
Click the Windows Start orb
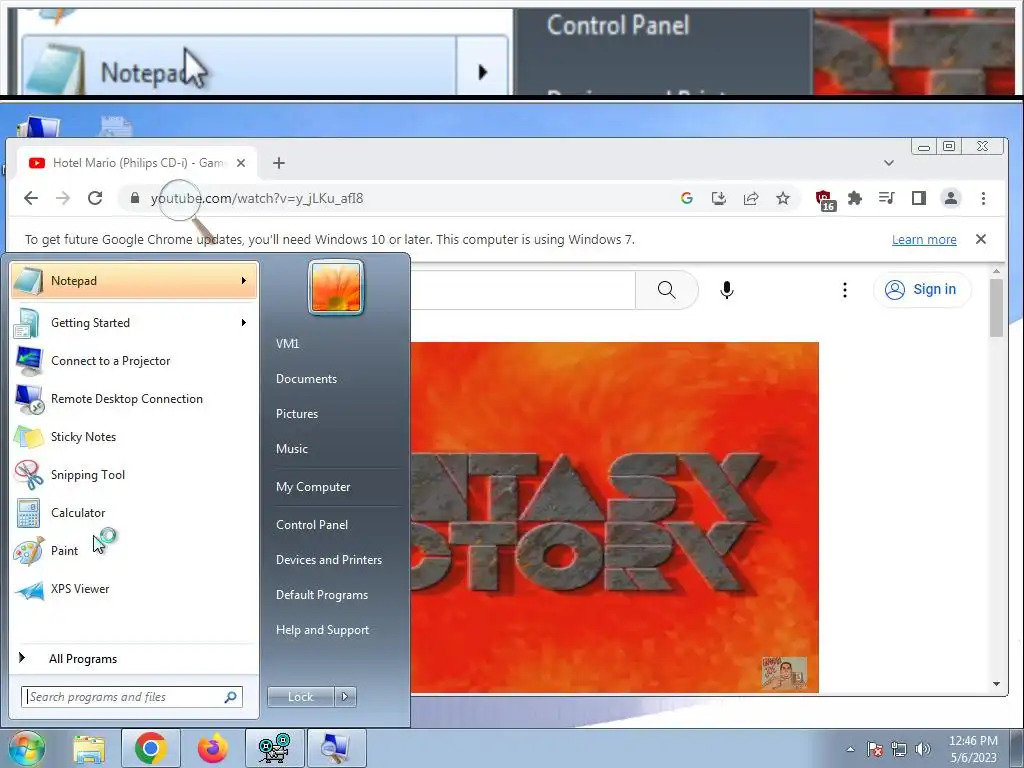tap(26, 748)
